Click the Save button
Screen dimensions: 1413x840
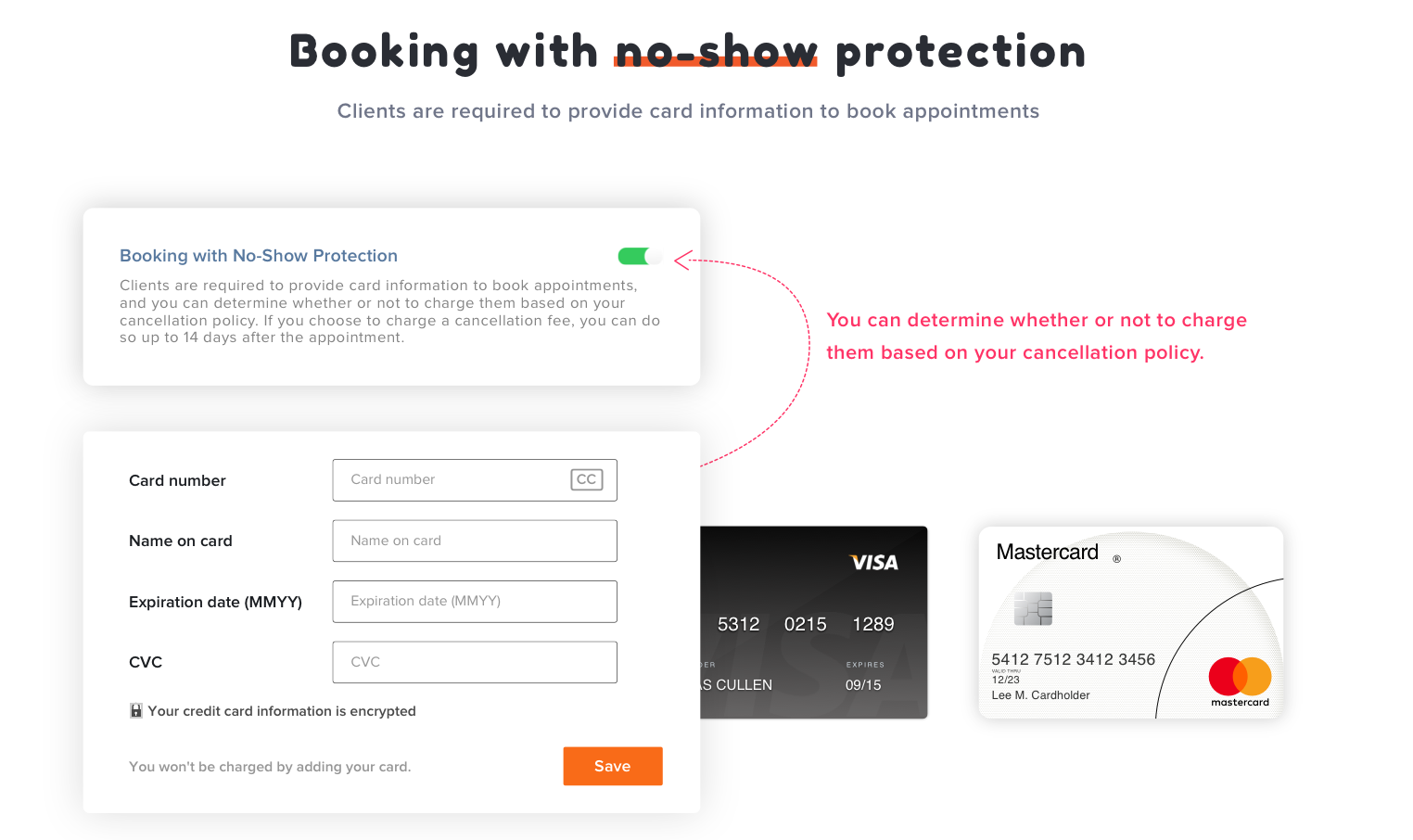613,766
